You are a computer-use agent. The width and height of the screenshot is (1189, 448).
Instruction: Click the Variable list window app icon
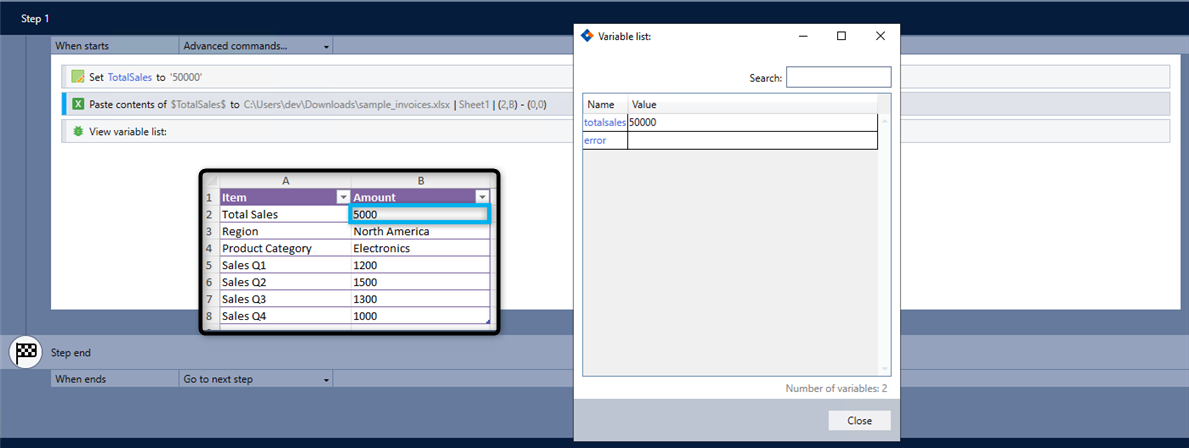[586, 36]
